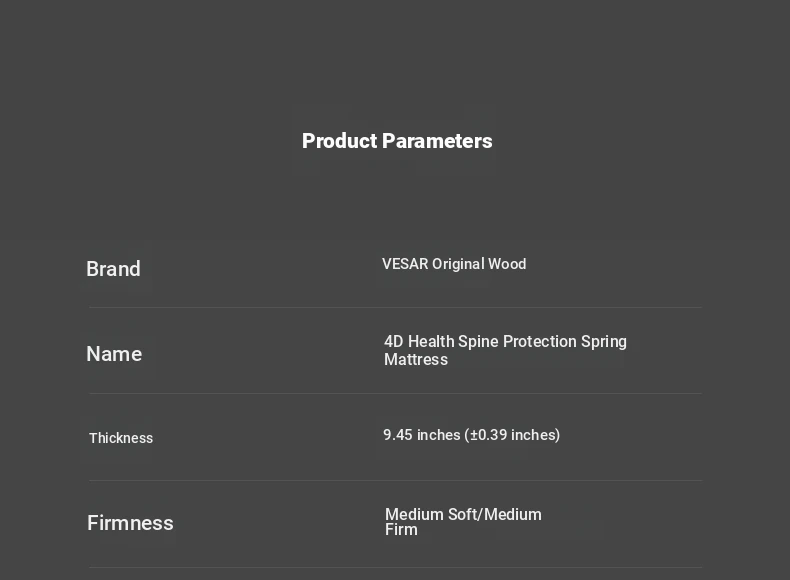This screenshot has height=580, width=790.
Task: Click the 4D Health Spine Protection Spring text
Action: tap(505, 342)
